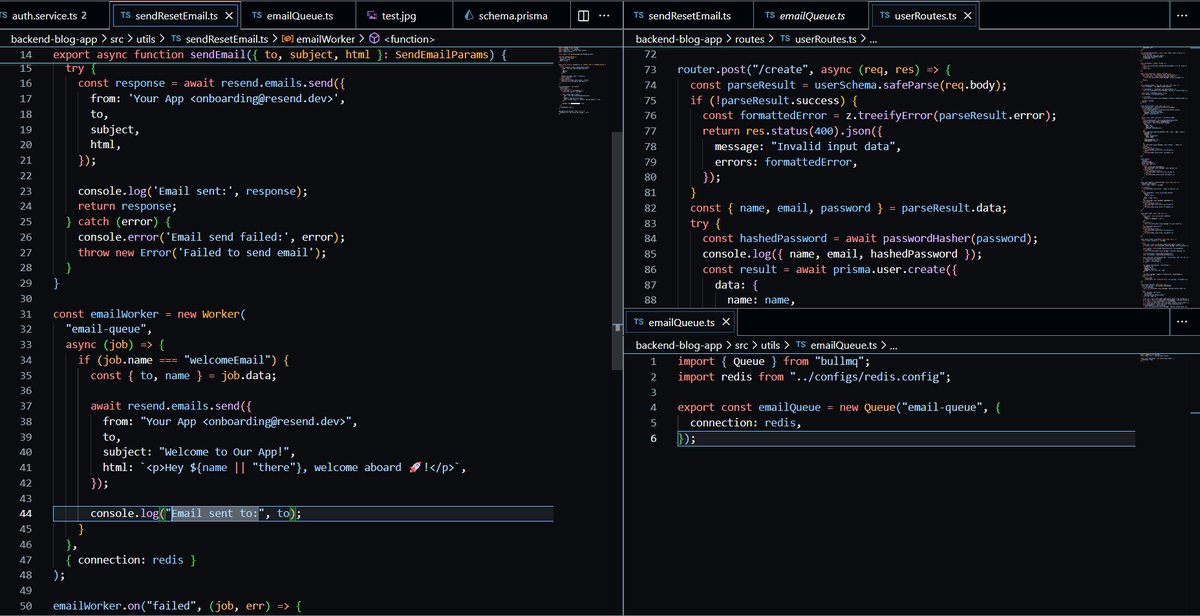Click the emailWorker variable symbol icon in breadcrumb
The image size is (1200, 616).
coord(287,38)
